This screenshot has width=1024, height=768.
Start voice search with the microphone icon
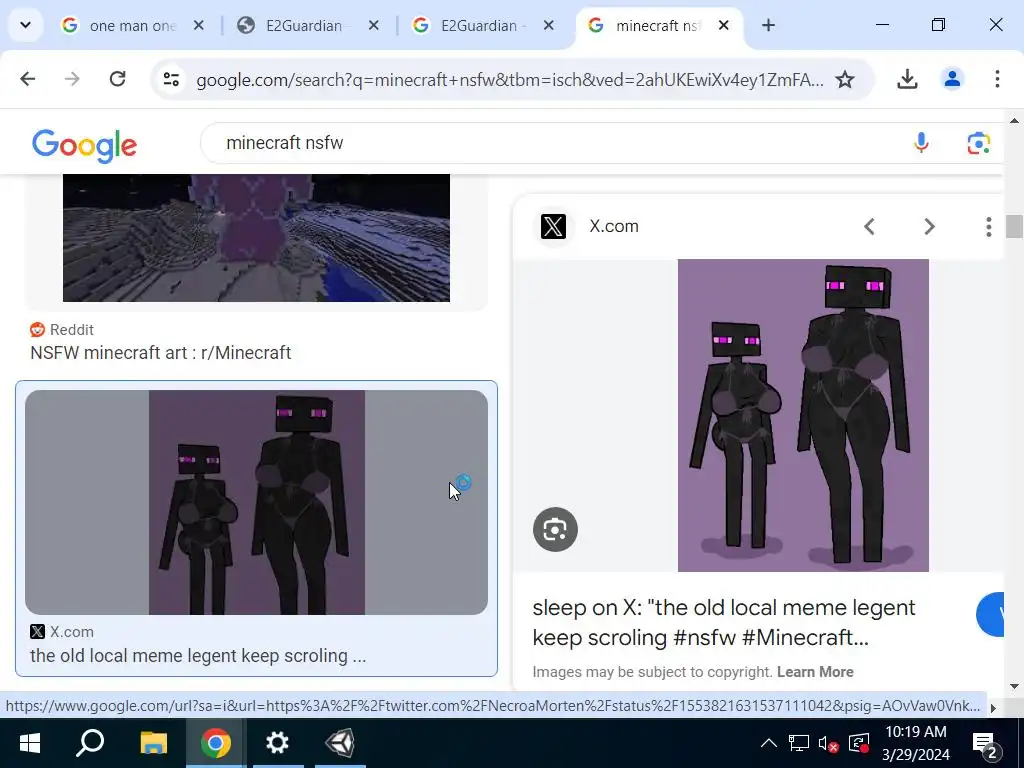pos(921,142)
